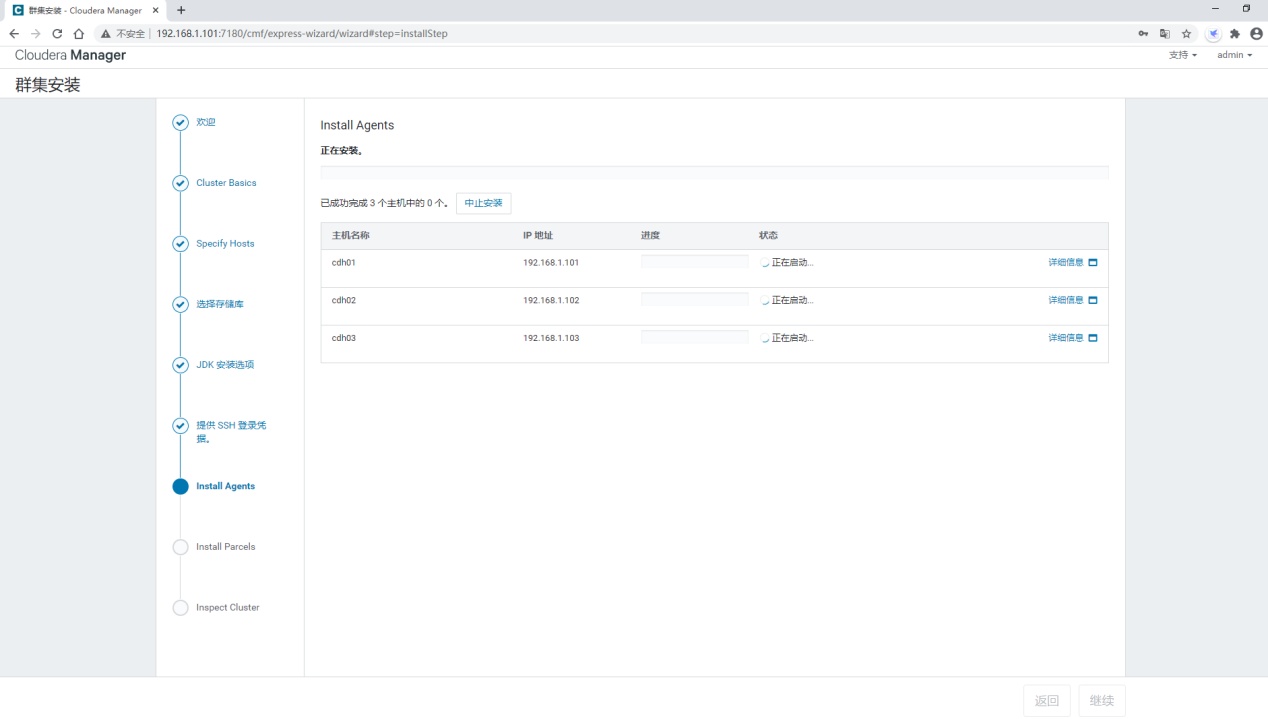
Task: Bookmark this page with star icon
Action: (x=1187, y=33)
